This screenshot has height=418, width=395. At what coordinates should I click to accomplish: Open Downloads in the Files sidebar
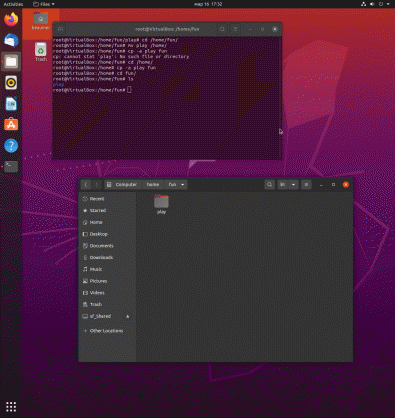[107, 257]
